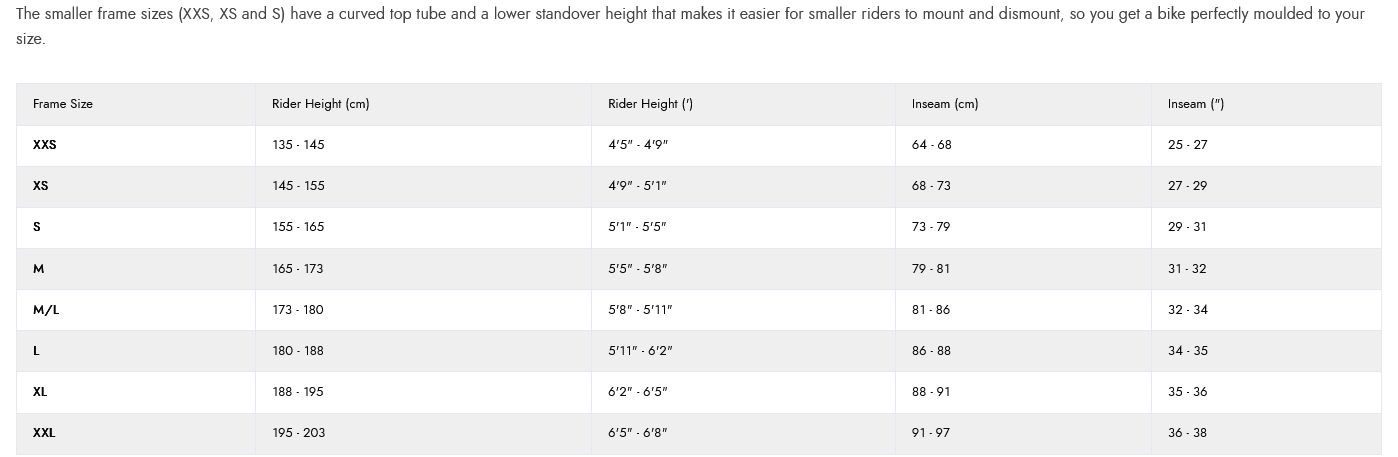Click the S frame size row label

coord(37,227)
